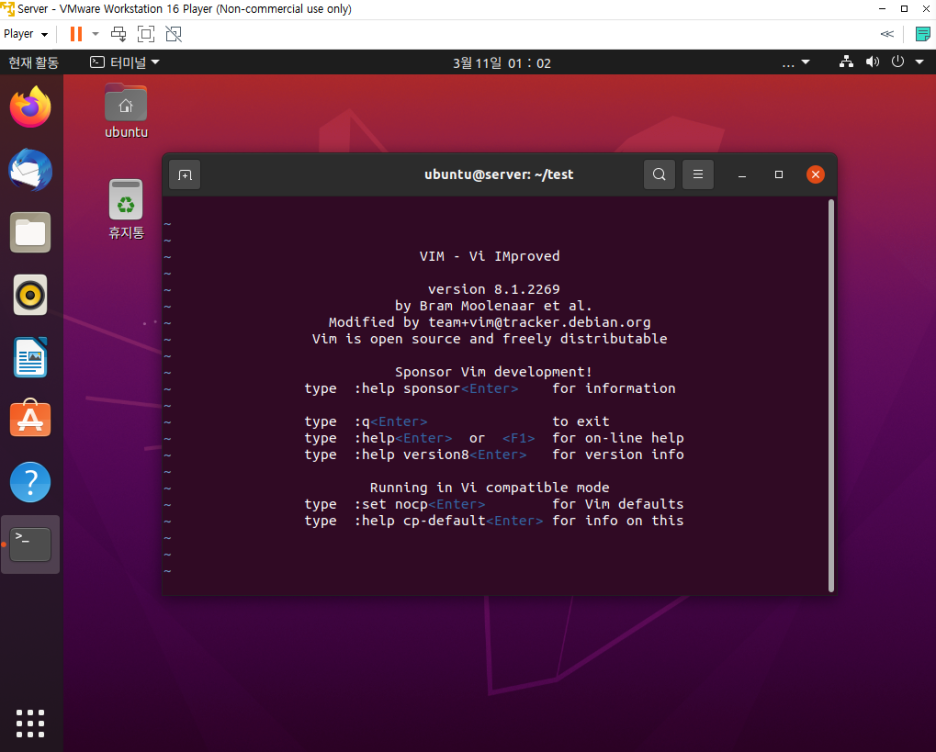
Task: Click the "to exit" text line
Action: [x=581, y=421]
